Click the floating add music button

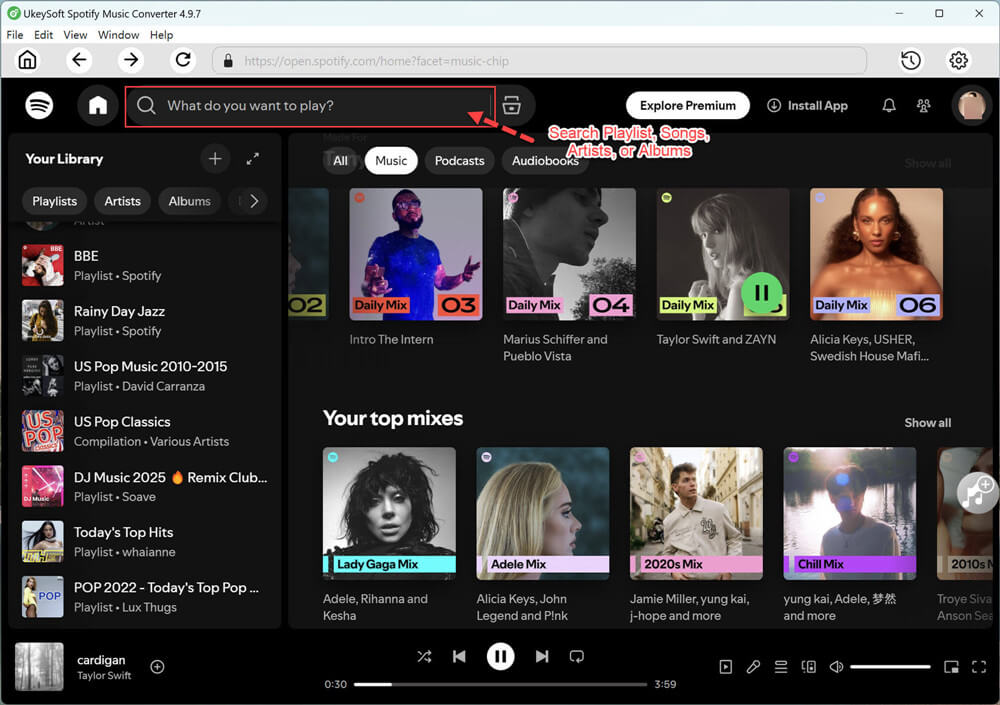[976, 492]
